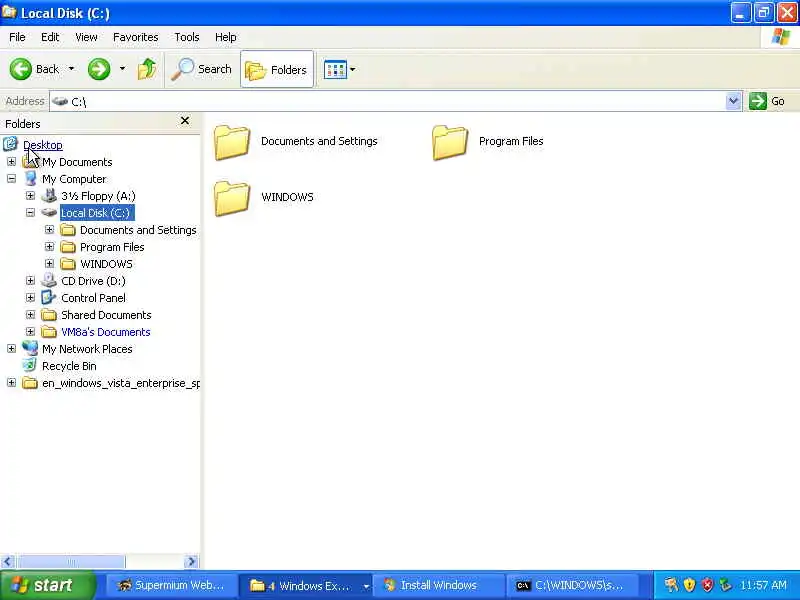800x600 pixels.
Task: Select Documents and Settings folder in file pane
Action: 295,141
